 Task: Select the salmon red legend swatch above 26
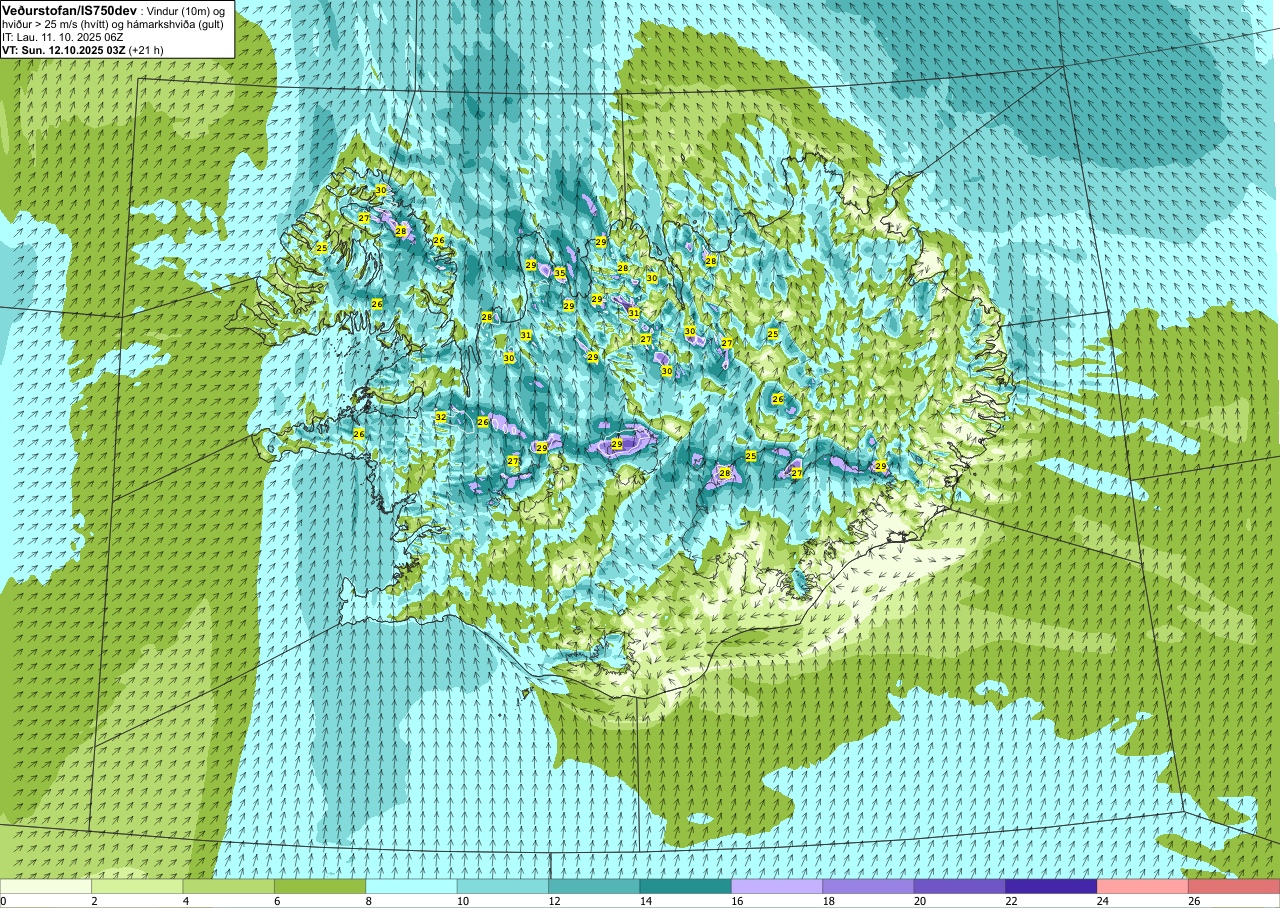pyautogui.click(x=1234, y=886)
